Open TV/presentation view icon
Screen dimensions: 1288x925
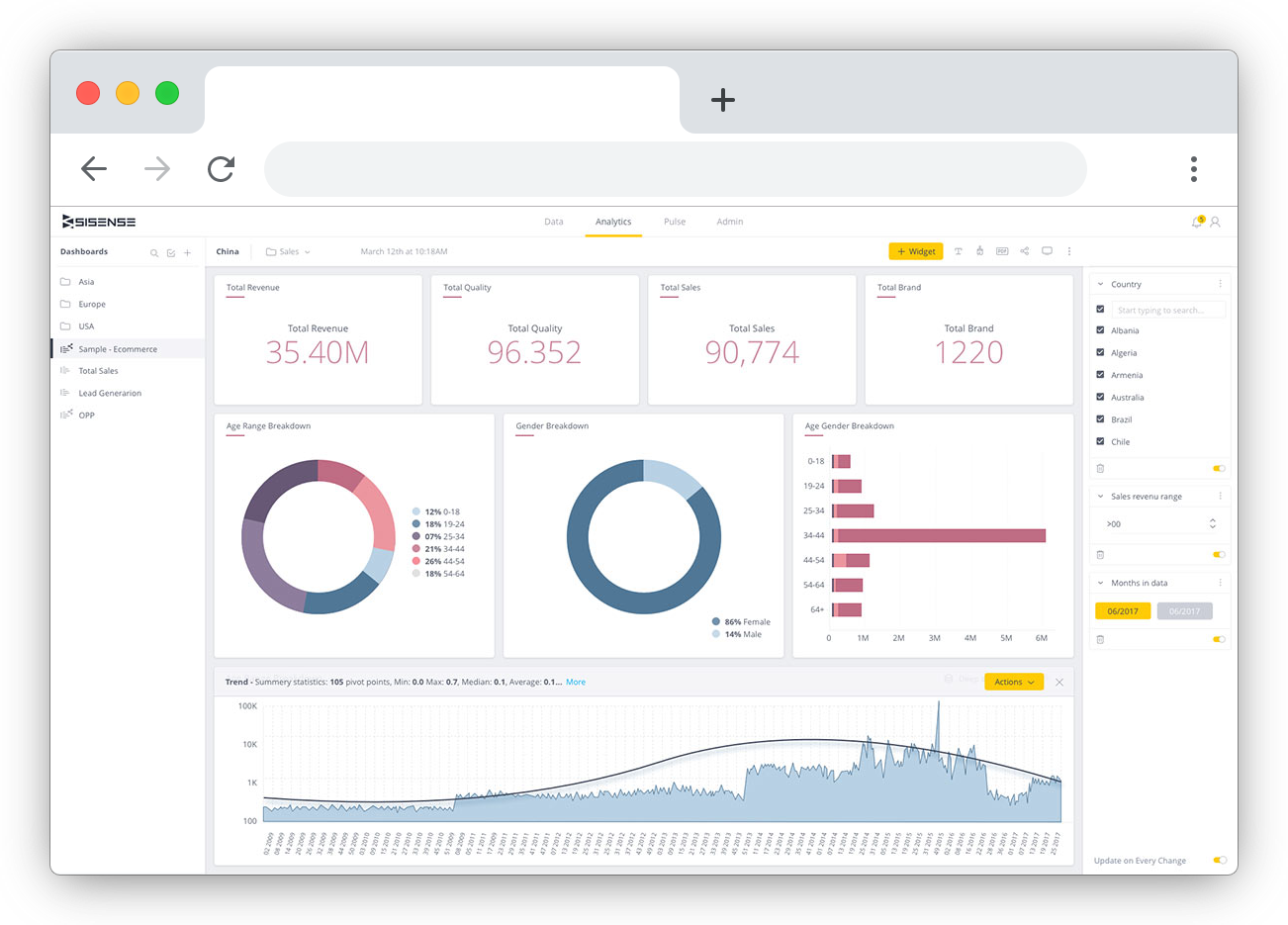click(1047, 251)
